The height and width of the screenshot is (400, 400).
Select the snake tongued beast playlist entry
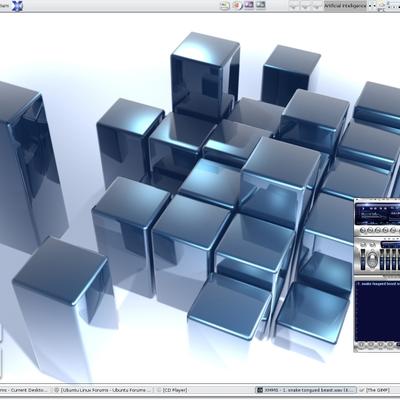(378, 284)
